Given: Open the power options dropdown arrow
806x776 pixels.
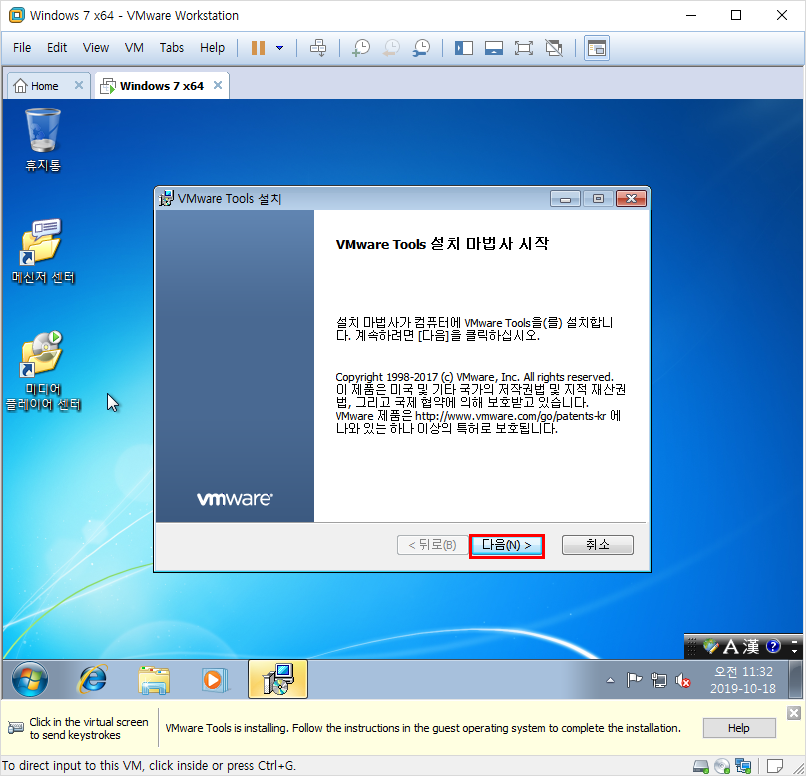Looking at the screenshot, I should [280, 48].
